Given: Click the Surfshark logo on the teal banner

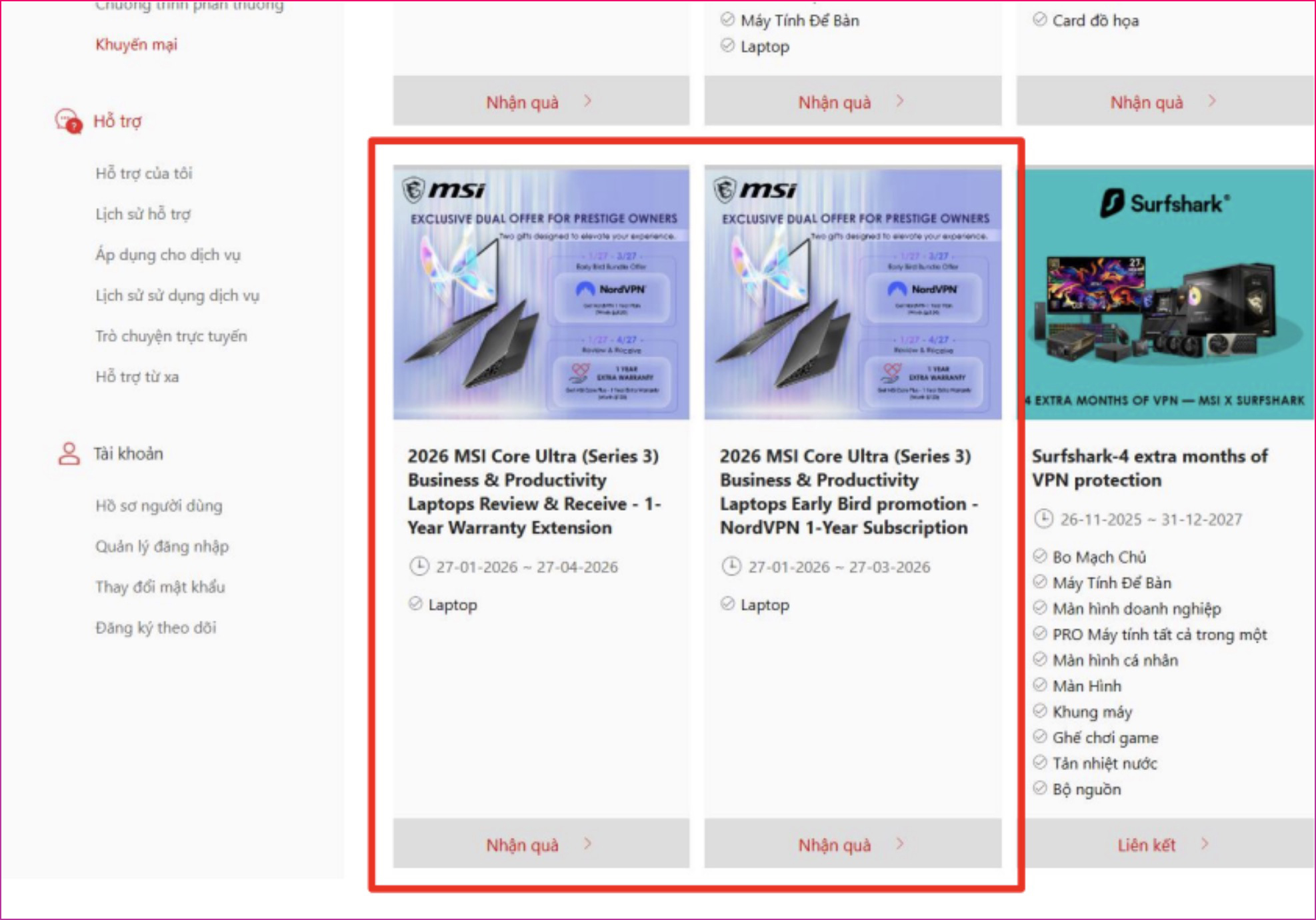Looking at the screenshot, I should point(1165,203).
